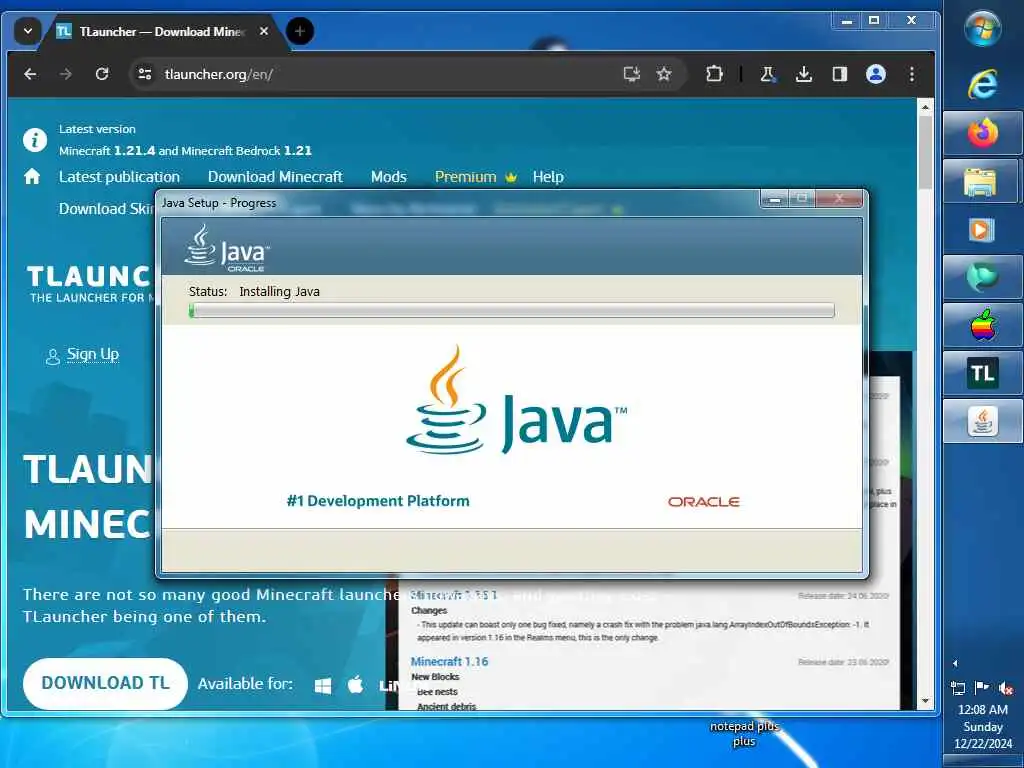Image resolution: width=1024 pixels, height=768 pixels.
Task: Open the Mods menu item
Action: coord(389,176)
